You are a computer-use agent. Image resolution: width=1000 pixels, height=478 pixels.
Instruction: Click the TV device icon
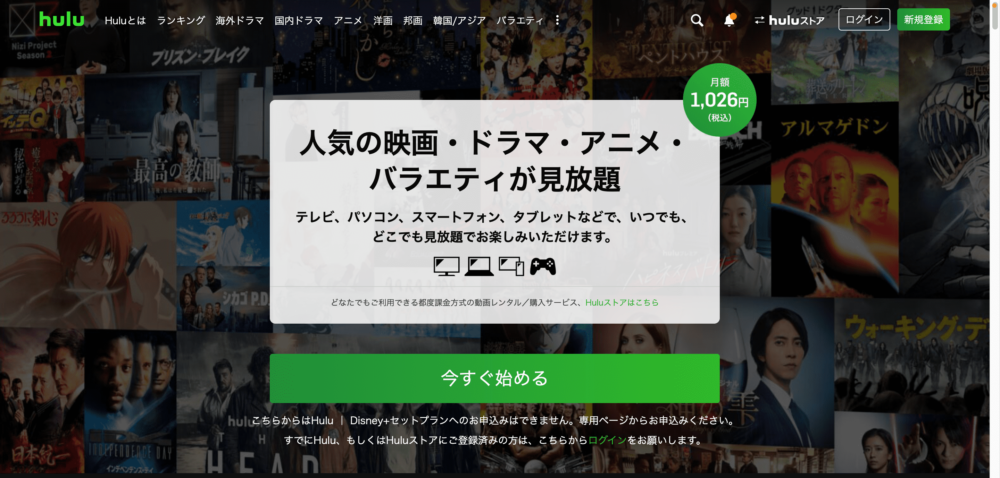[446, 266]
